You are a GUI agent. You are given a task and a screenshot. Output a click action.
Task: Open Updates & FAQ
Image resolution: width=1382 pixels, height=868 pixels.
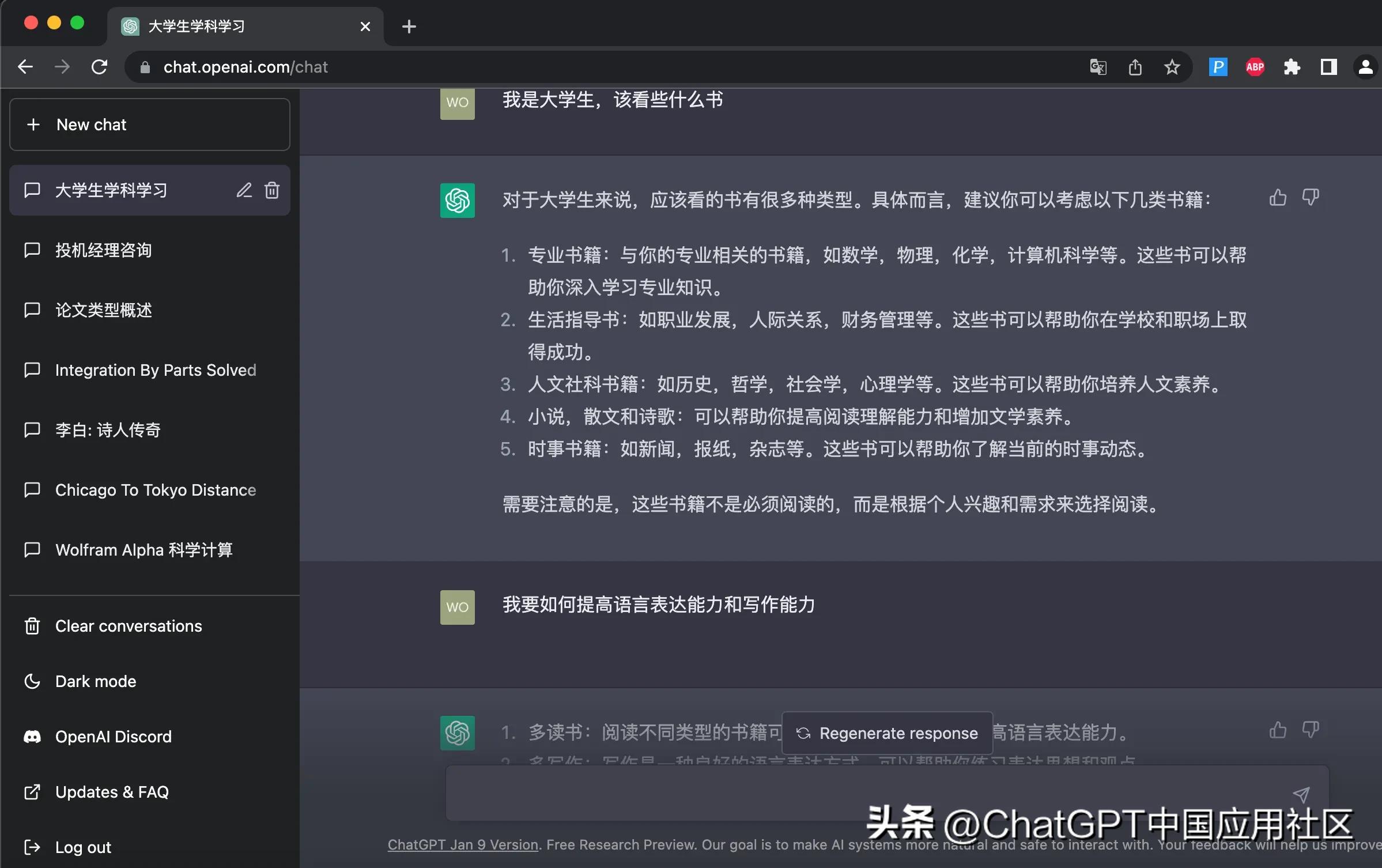[x=111, y=791]
